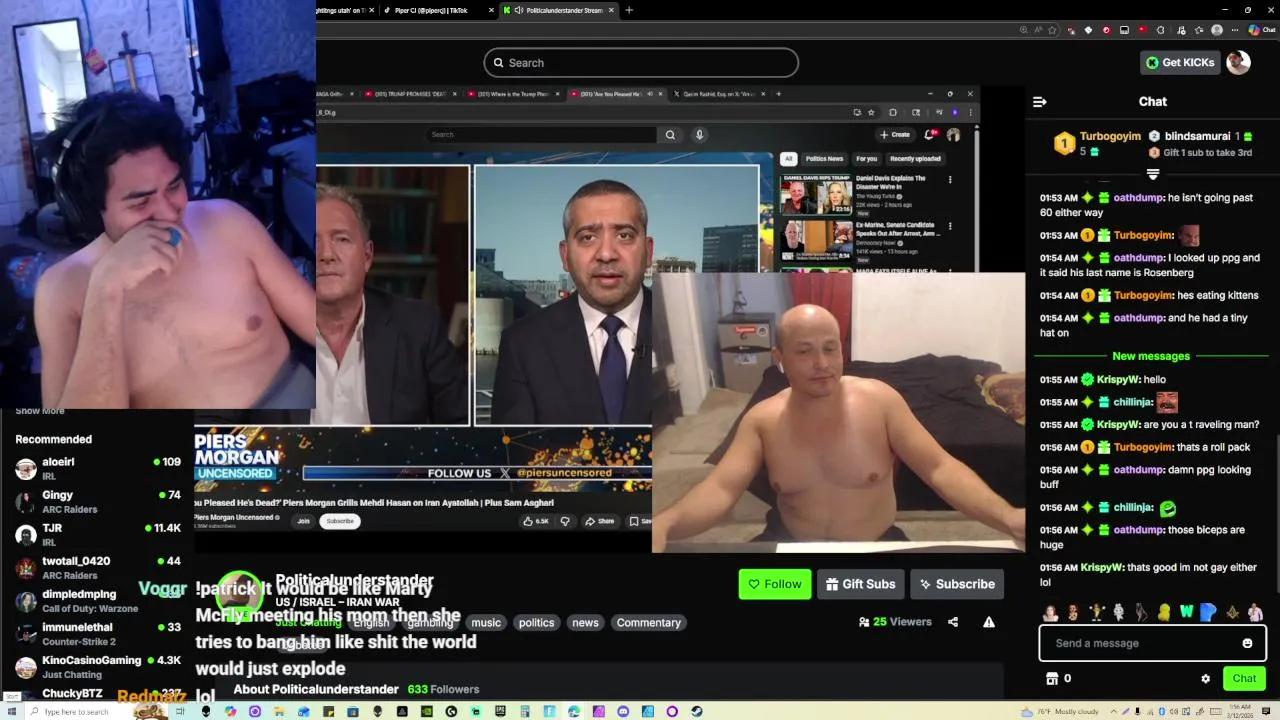Choose For you filter chip
Viewport: 1280px width, 720px height.
(866, 158)
